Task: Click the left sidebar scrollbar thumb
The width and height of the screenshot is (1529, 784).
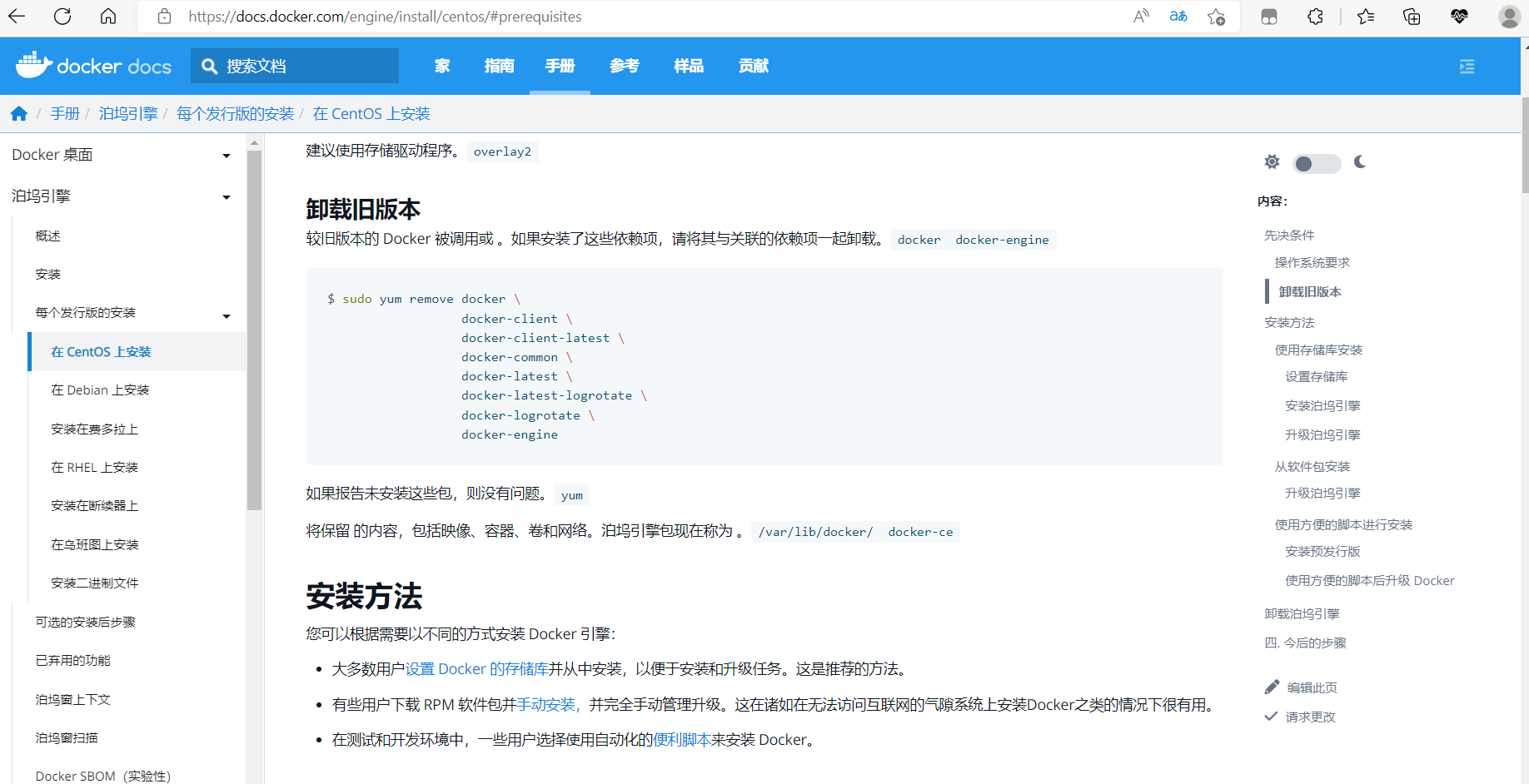Action: click(x=255, y=330)
